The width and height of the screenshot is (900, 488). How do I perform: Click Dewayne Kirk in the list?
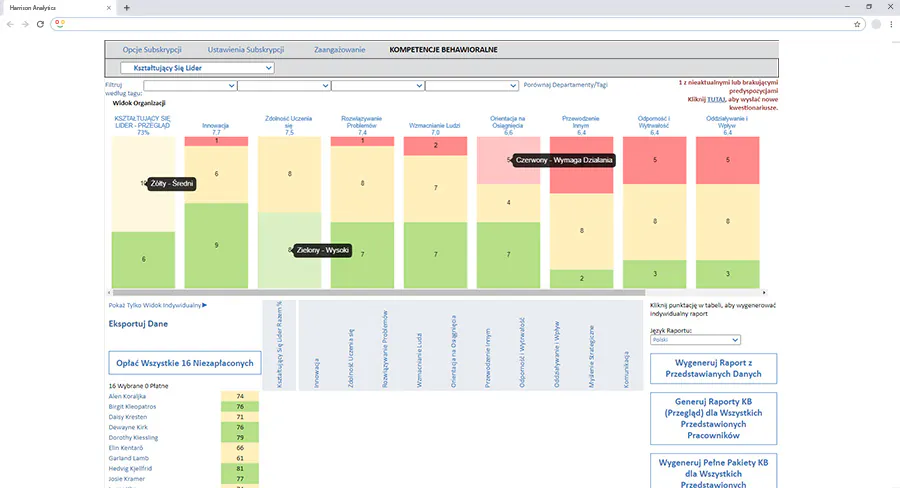point(128,427)
